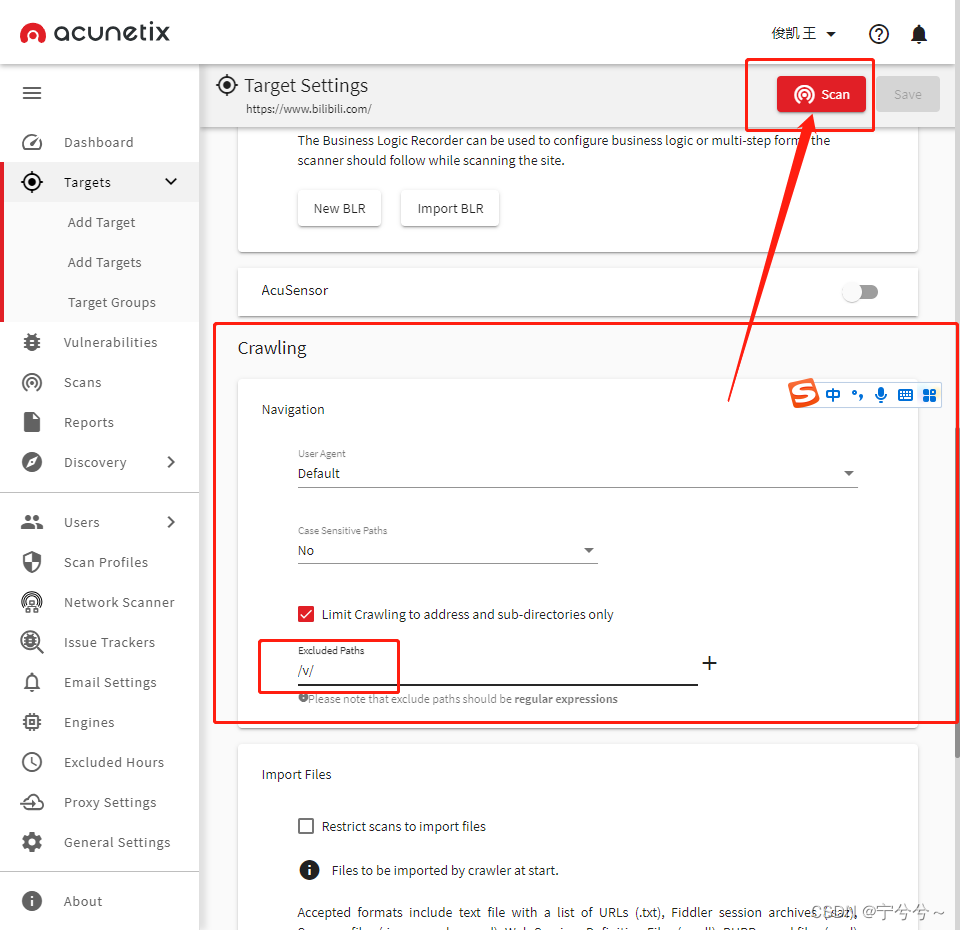Click the Vulnerabilities bug icon
This screenshot has height=930, width=960.
pyautogui.click(x=32, y=342)
